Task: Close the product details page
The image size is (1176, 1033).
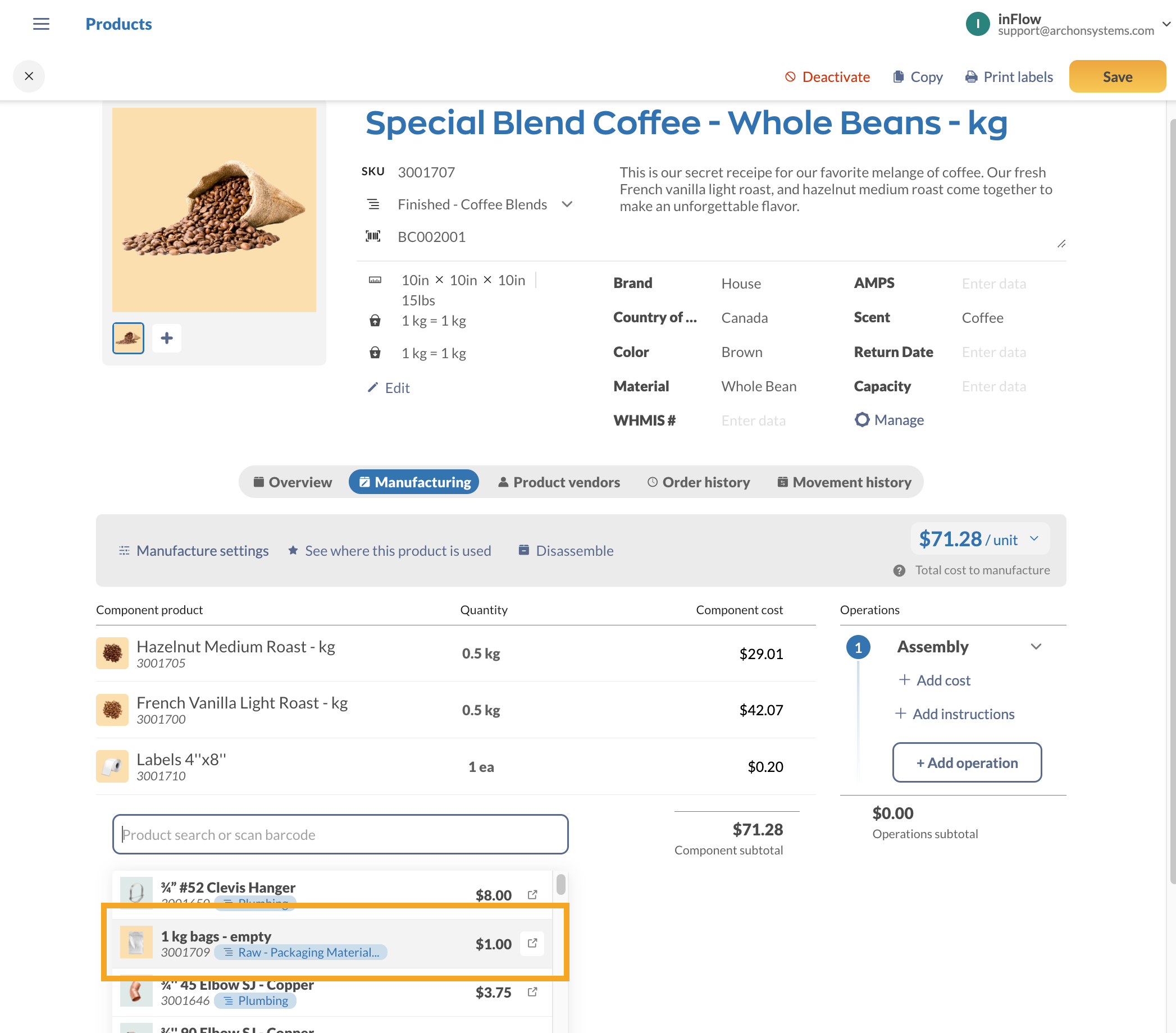Action: coord(29,76)
